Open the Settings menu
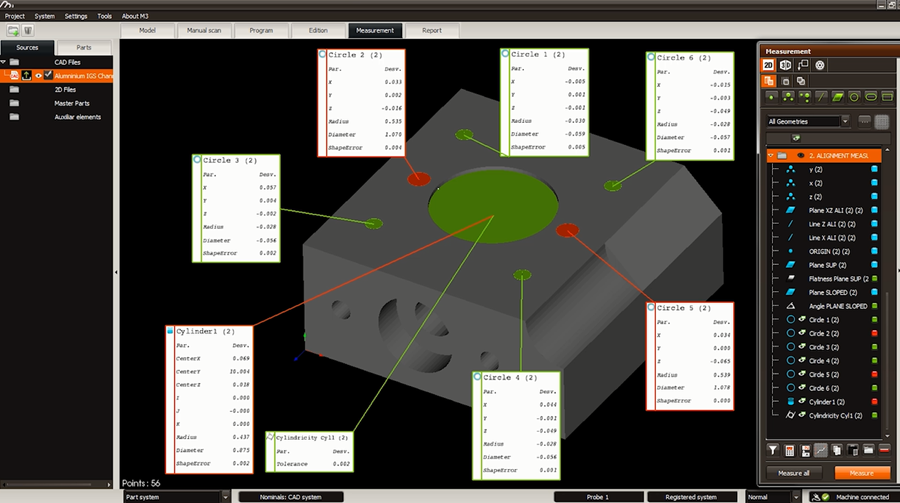Viewport: 900px width, 503px height. tap(76, 16)
